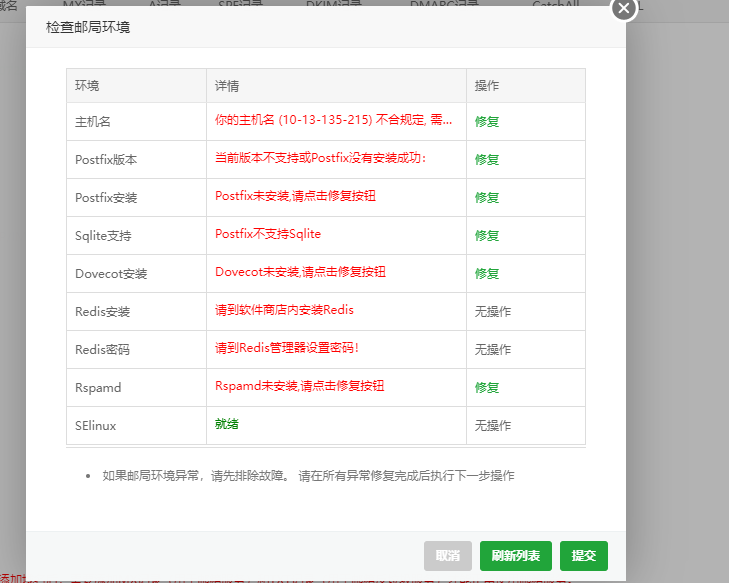729x583 pixels.
Task: Click the 环境 column header
Action: click(x=136, y=86)
